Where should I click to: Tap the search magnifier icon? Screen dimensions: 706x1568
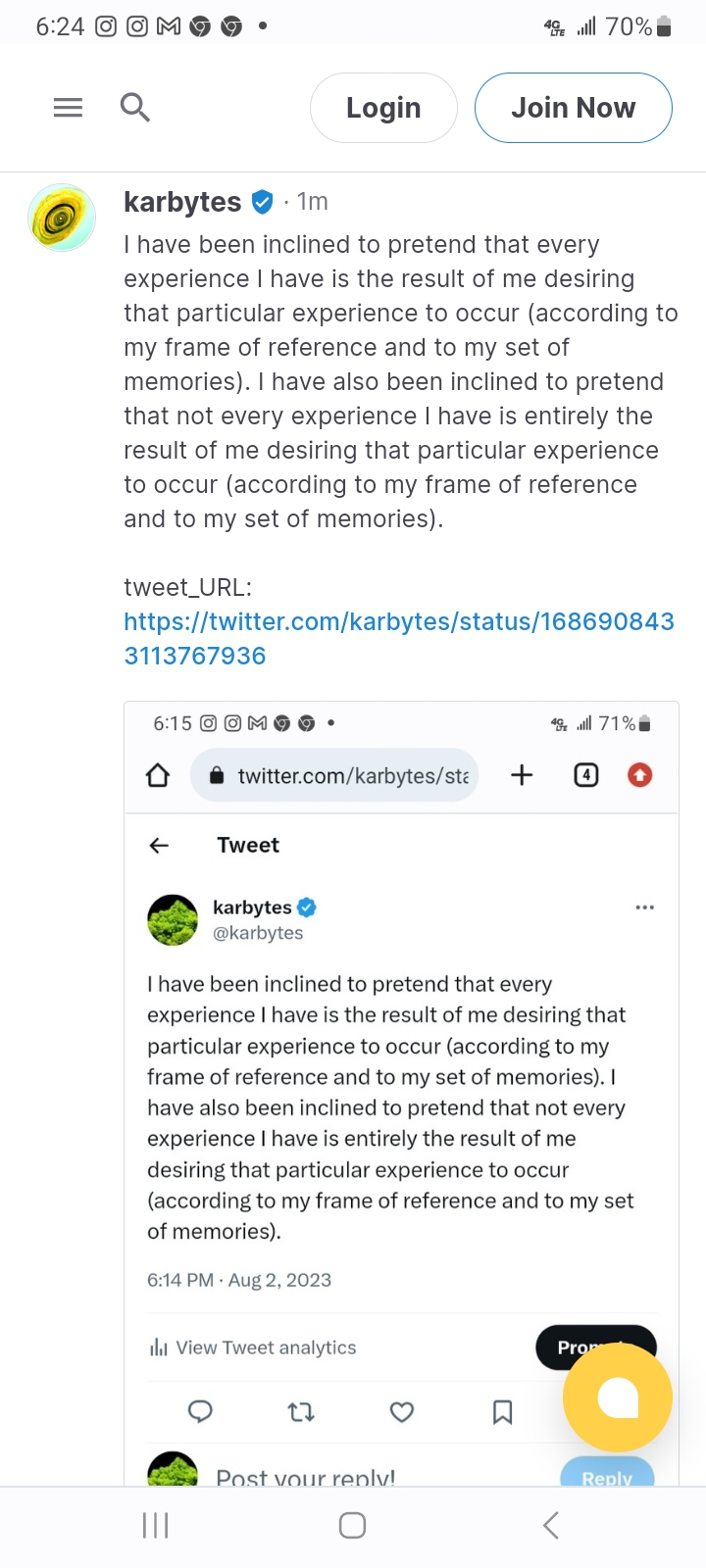134,107
